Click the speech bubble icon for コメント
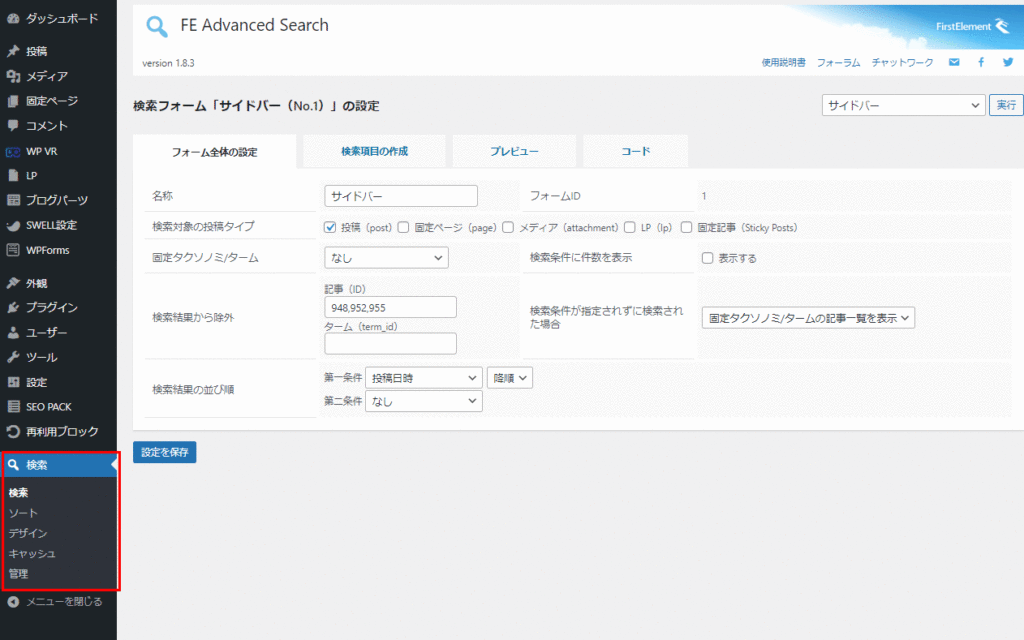1024x640 pixels. pos(13,125)
